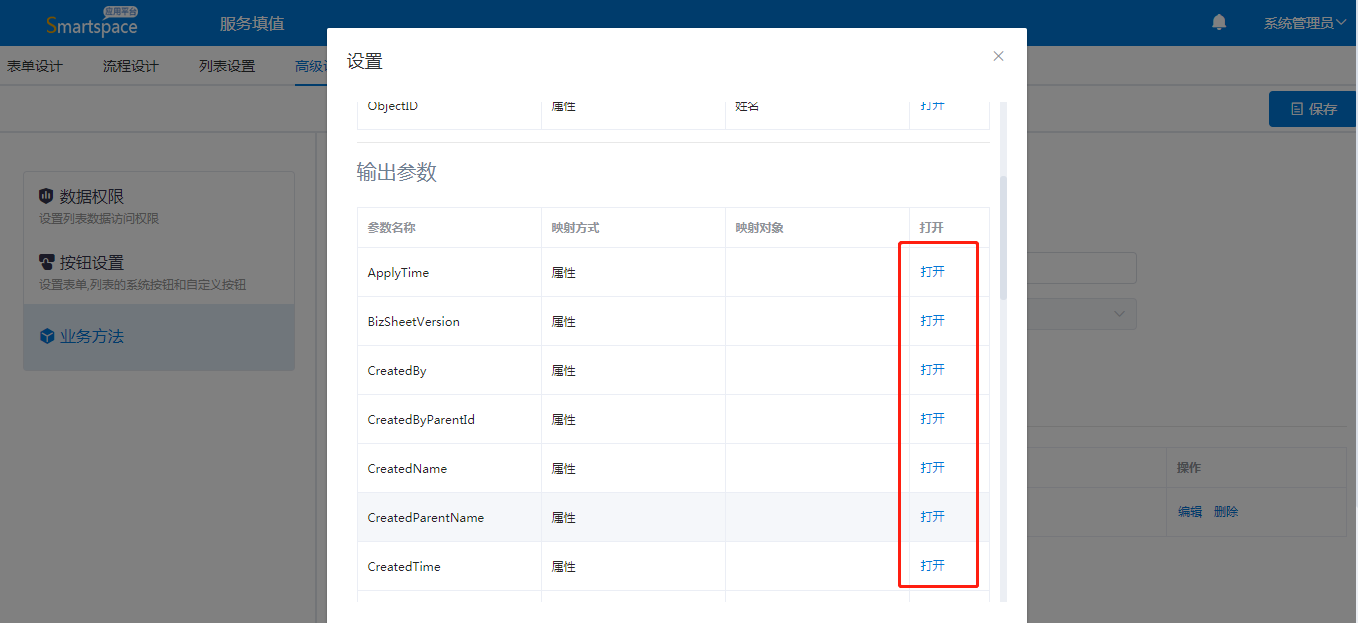Click the Smartspace logo
Image resolution: width=1358 pixels, height=623 pixels.
92,22
